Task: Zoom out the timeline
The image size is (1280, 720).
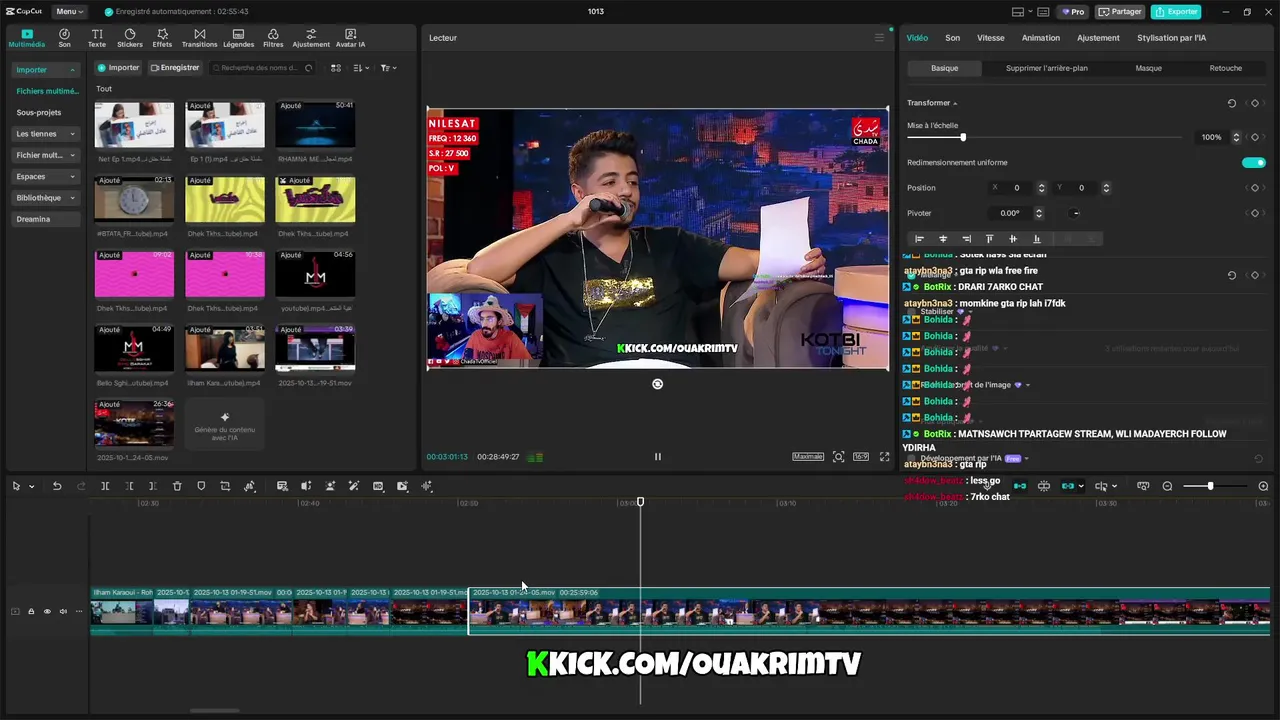Action: [1167, 486]
